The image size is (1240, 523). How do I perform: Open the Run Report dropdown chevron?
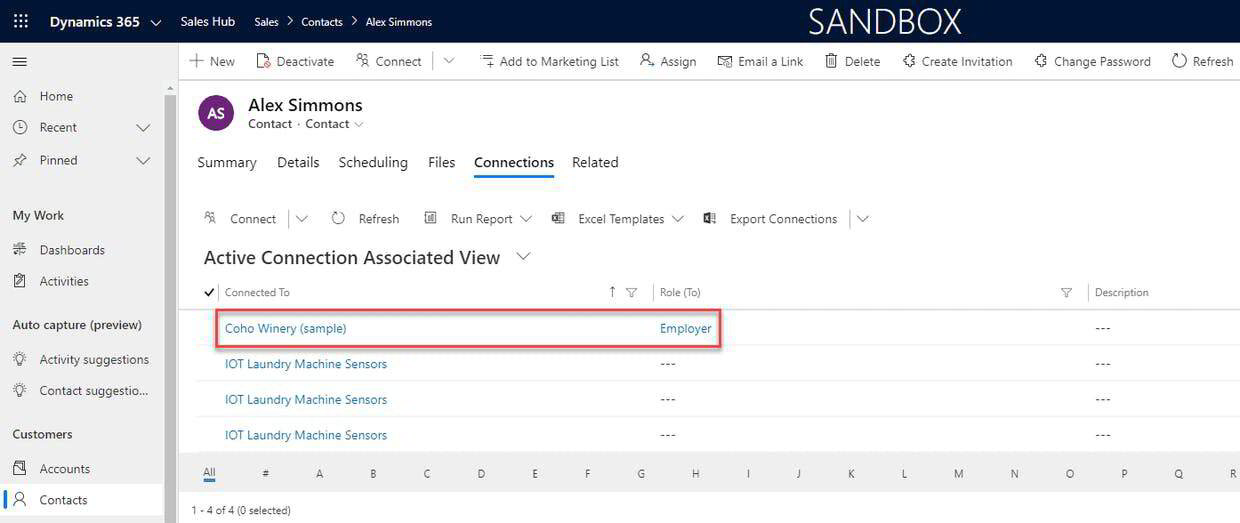[526, 219]
